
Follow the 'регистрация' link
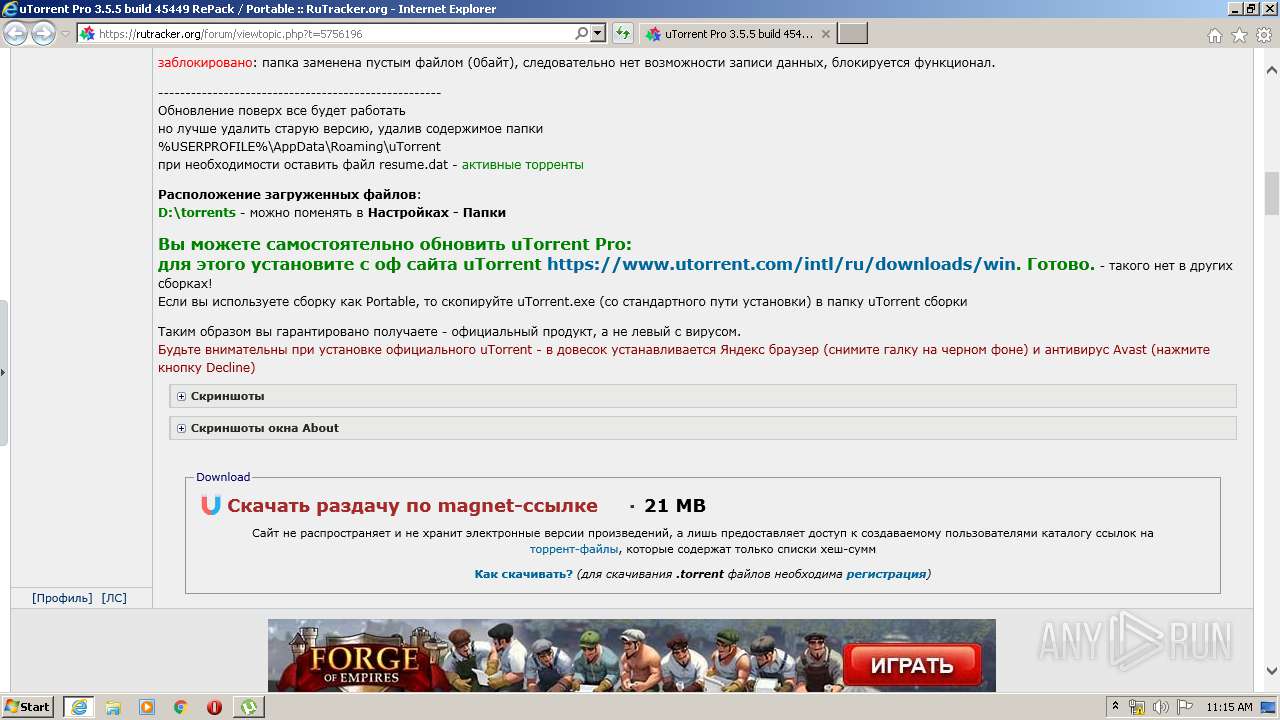pos(886,574)
